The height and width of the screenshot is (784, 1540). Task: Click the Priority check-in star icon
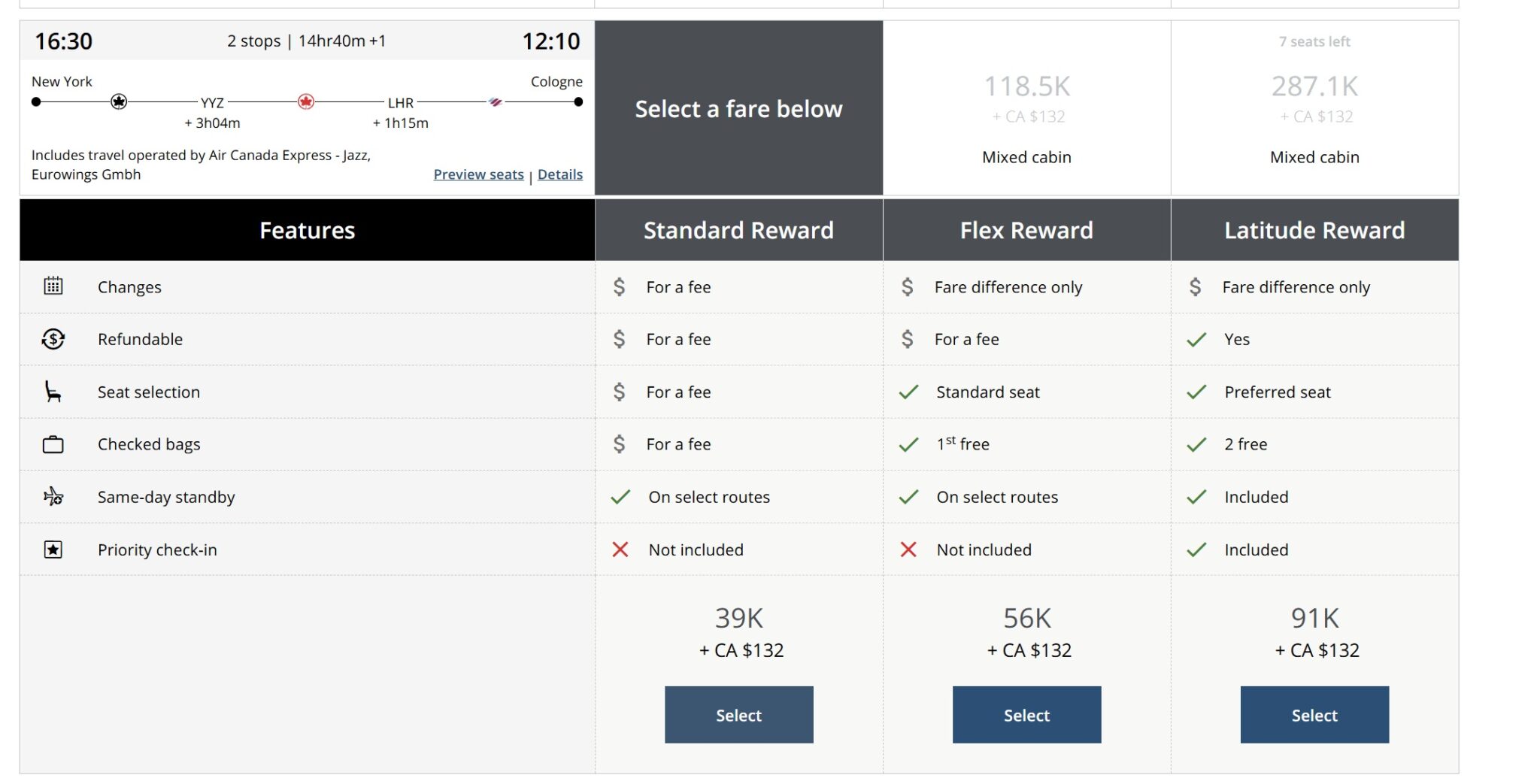53,549
